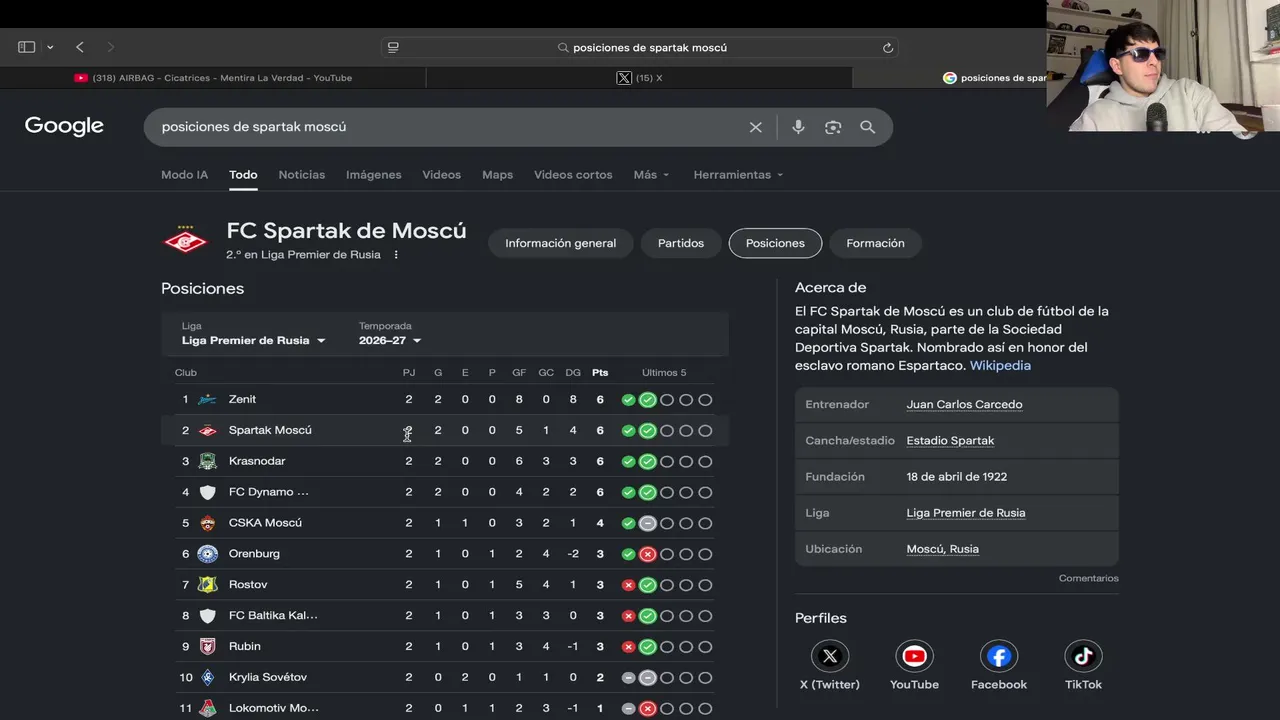Expand the Más dropdown menu
Viewport: 1280px width, 720px height.
651,175
